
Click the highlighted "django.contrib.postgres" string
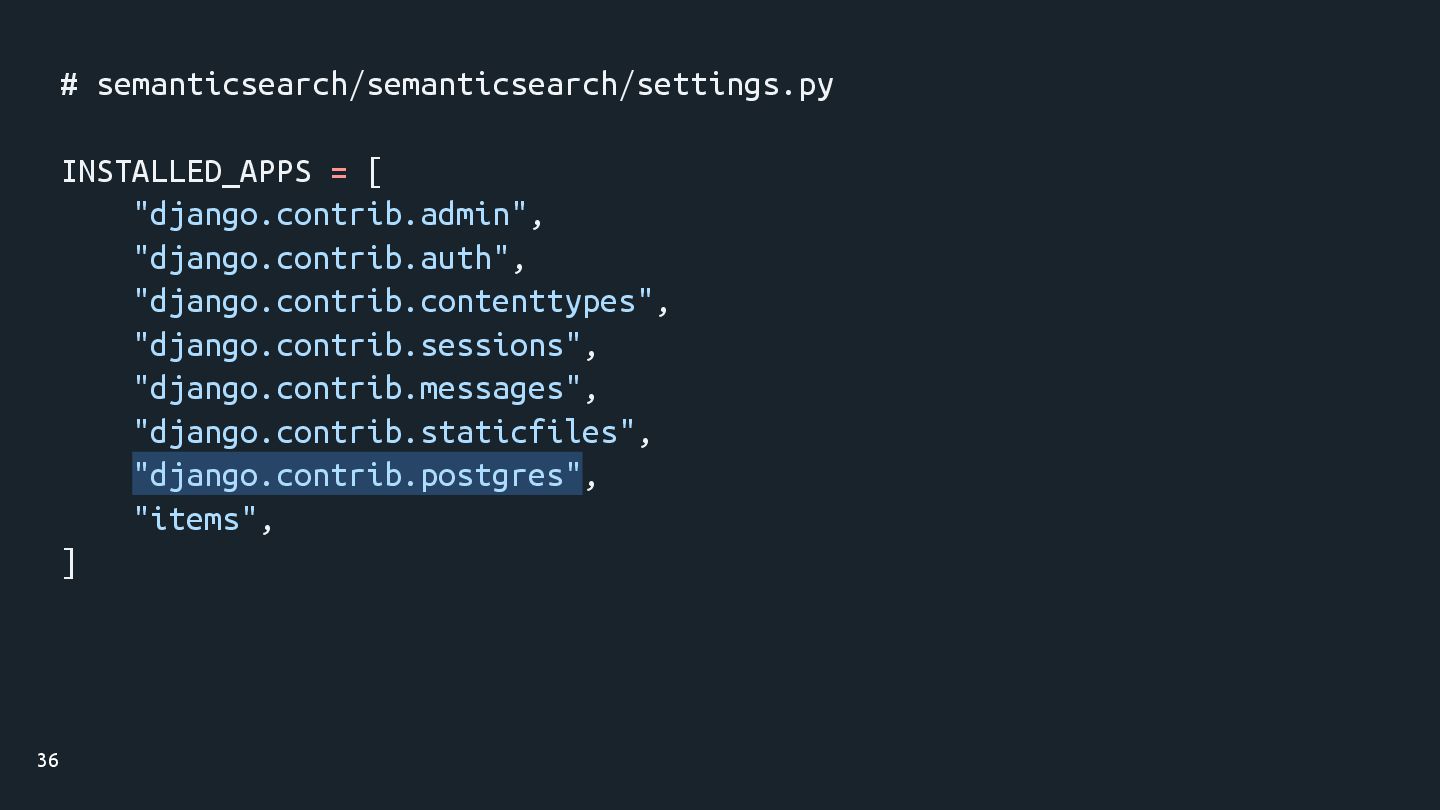(357, 475)
